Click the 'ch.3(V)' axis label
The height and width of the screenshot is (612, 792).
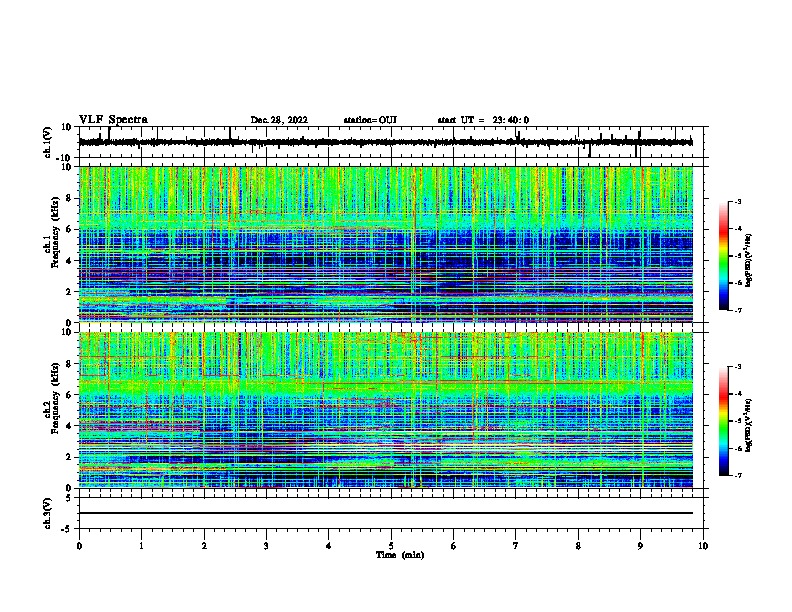(48, 513)
